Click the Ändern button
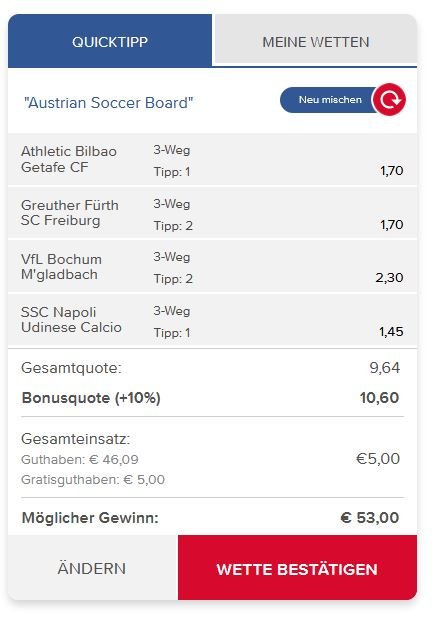 92,568
